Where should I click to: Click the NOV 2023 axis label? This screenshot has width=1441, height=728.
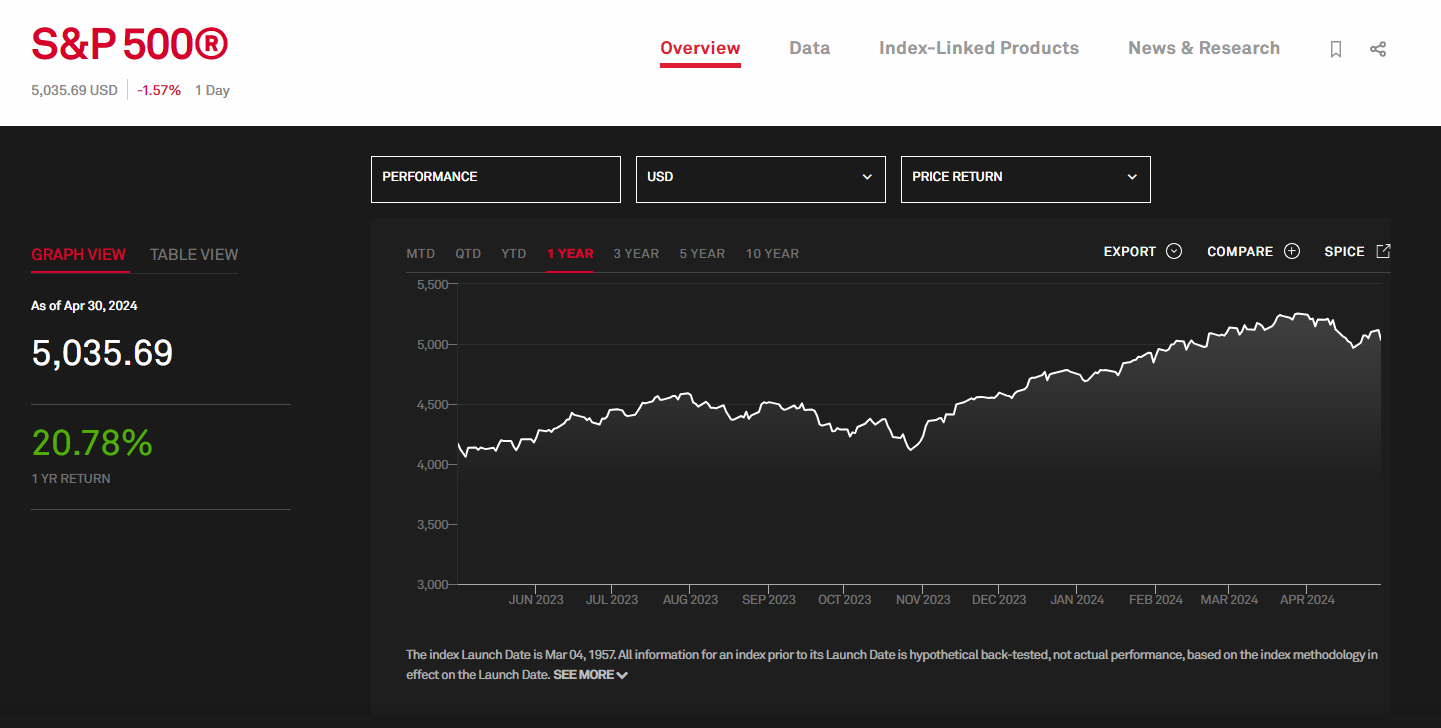923,600
